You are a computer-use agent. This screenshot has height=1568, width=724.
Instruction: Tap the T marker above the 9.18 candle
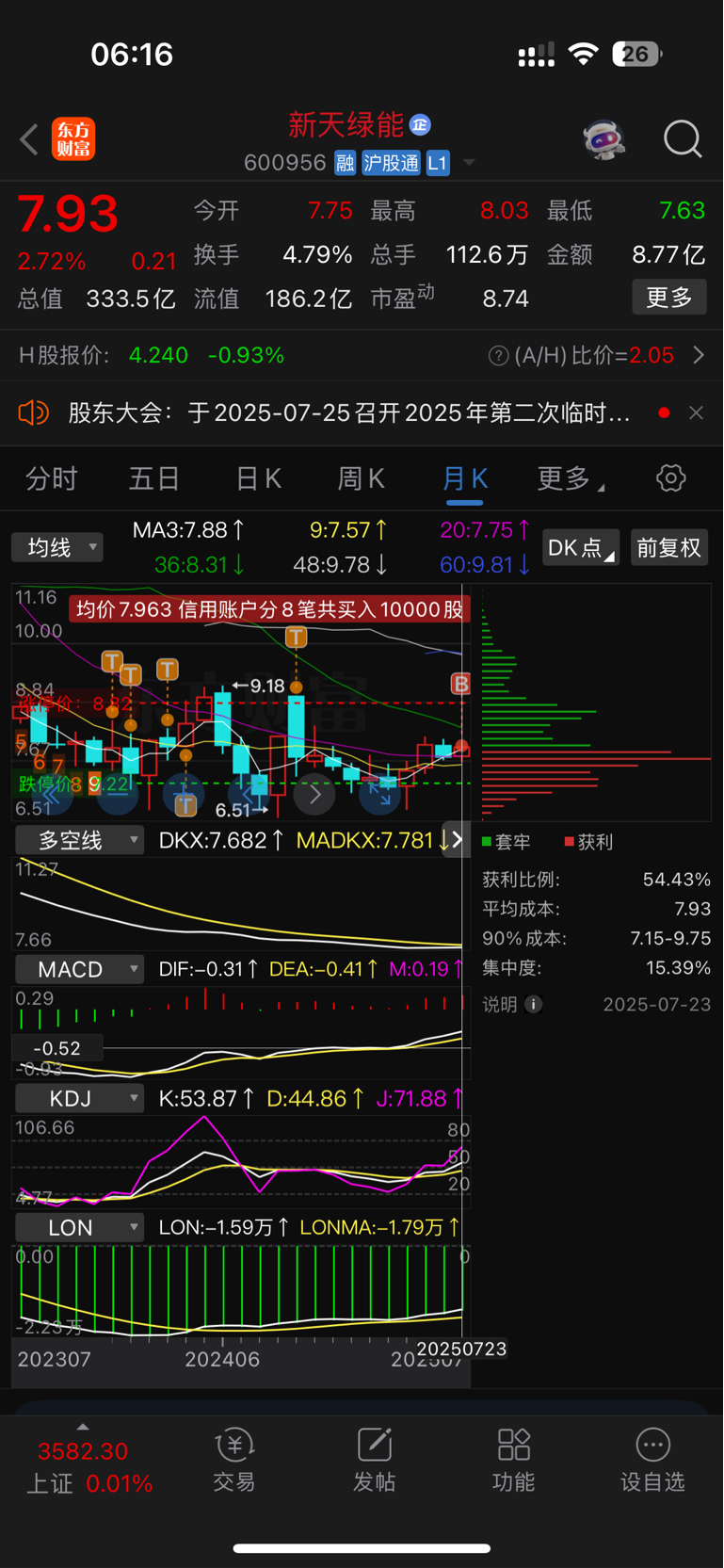[297, 638]
